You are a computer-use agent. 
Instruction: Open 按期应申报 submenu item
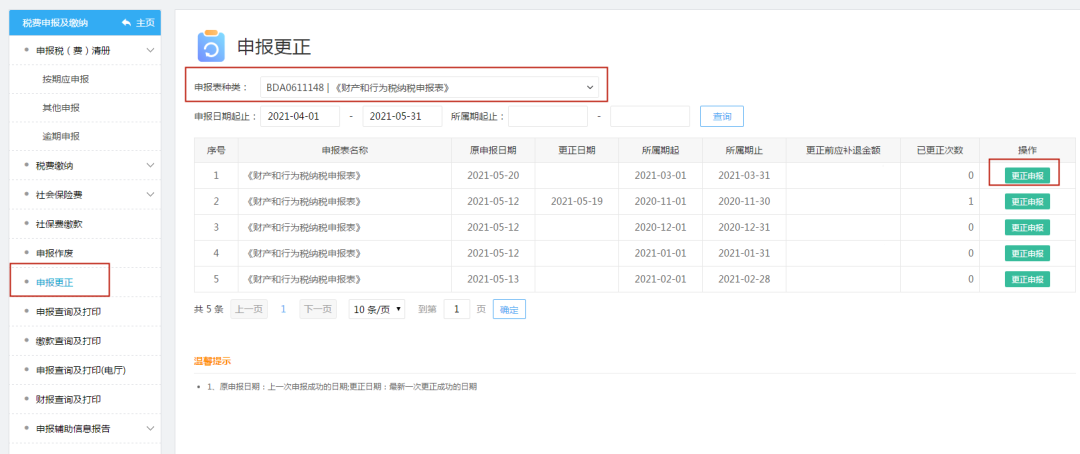[x=65, y=79]
